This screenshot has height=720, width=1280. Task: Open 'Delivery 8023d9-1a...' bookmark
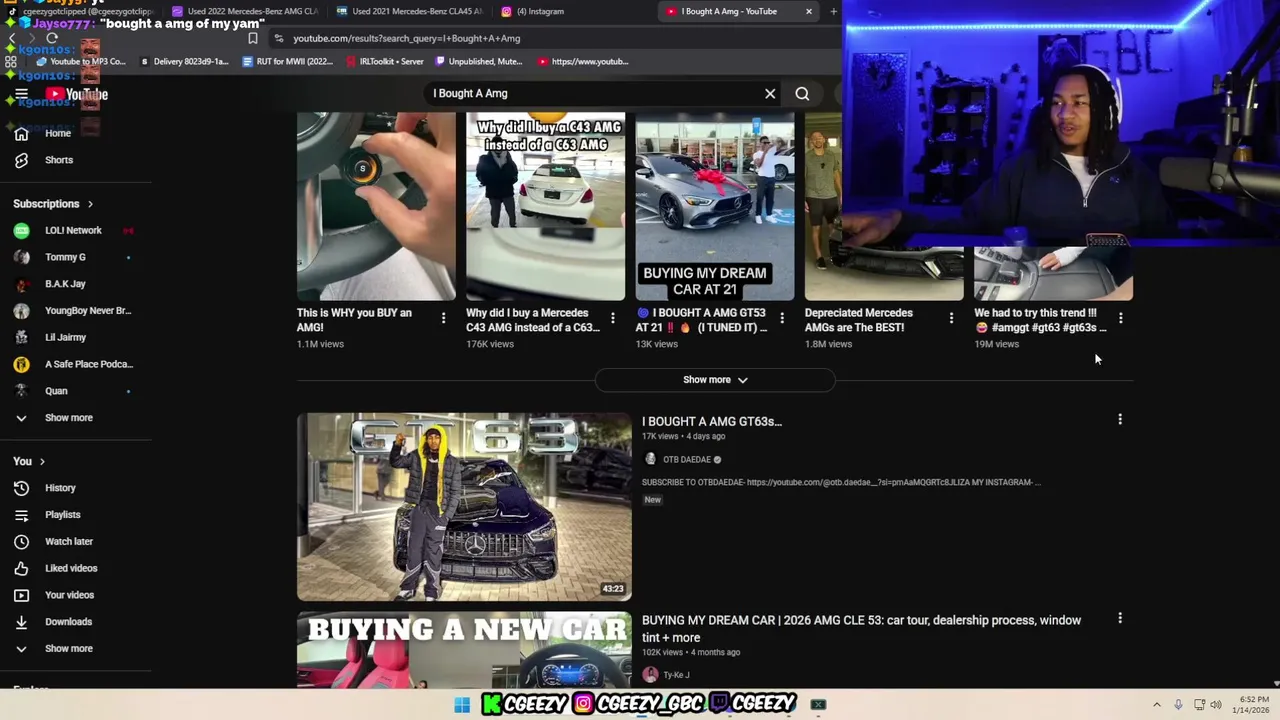(185, 61)
